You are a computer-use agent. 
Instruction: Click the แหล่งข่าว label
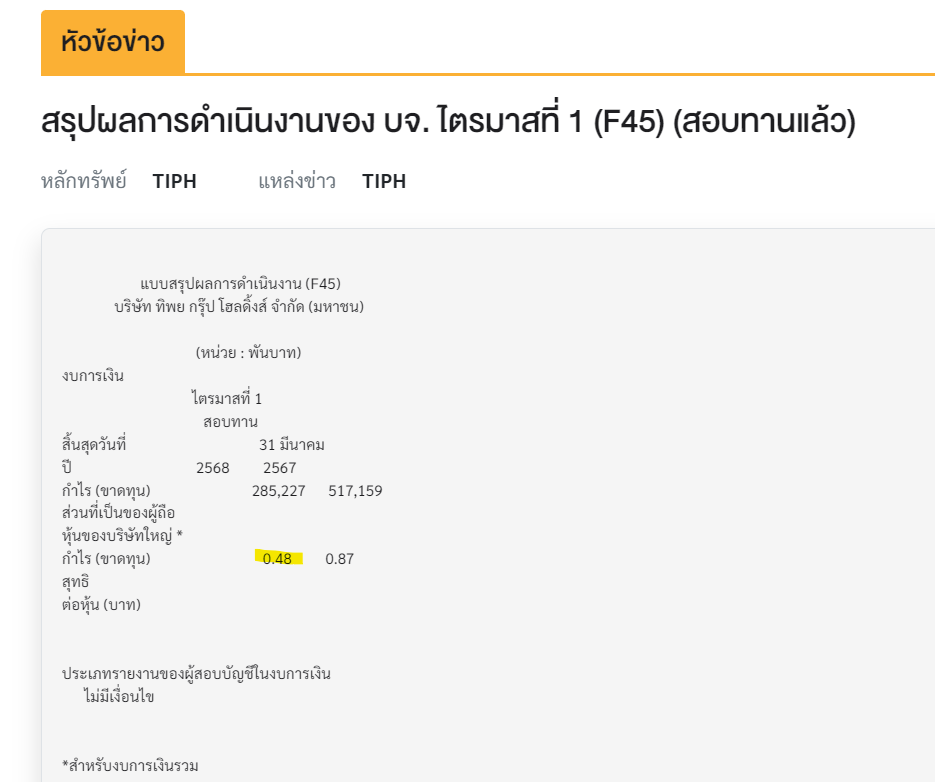coord(297,181)
